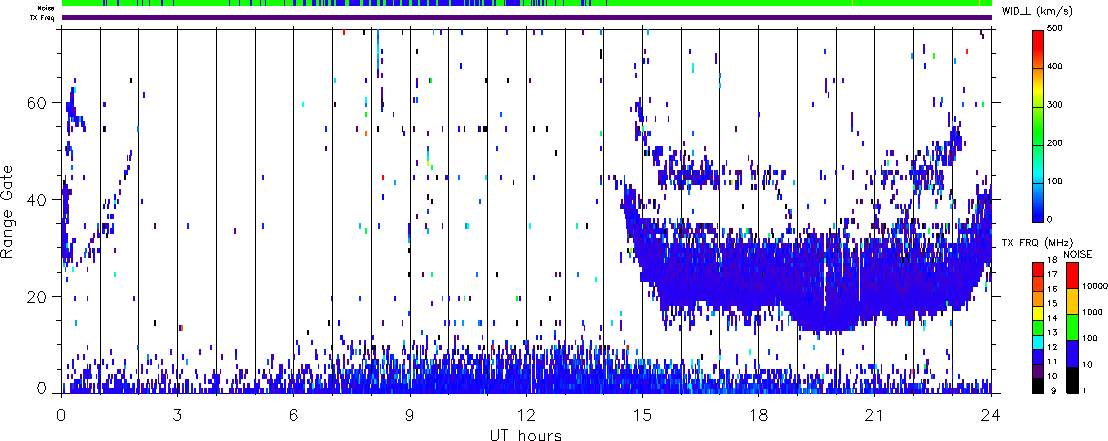1108x441 pixels.
Task: Click the 200 label on width colorbar
Action: [1056, 143]
